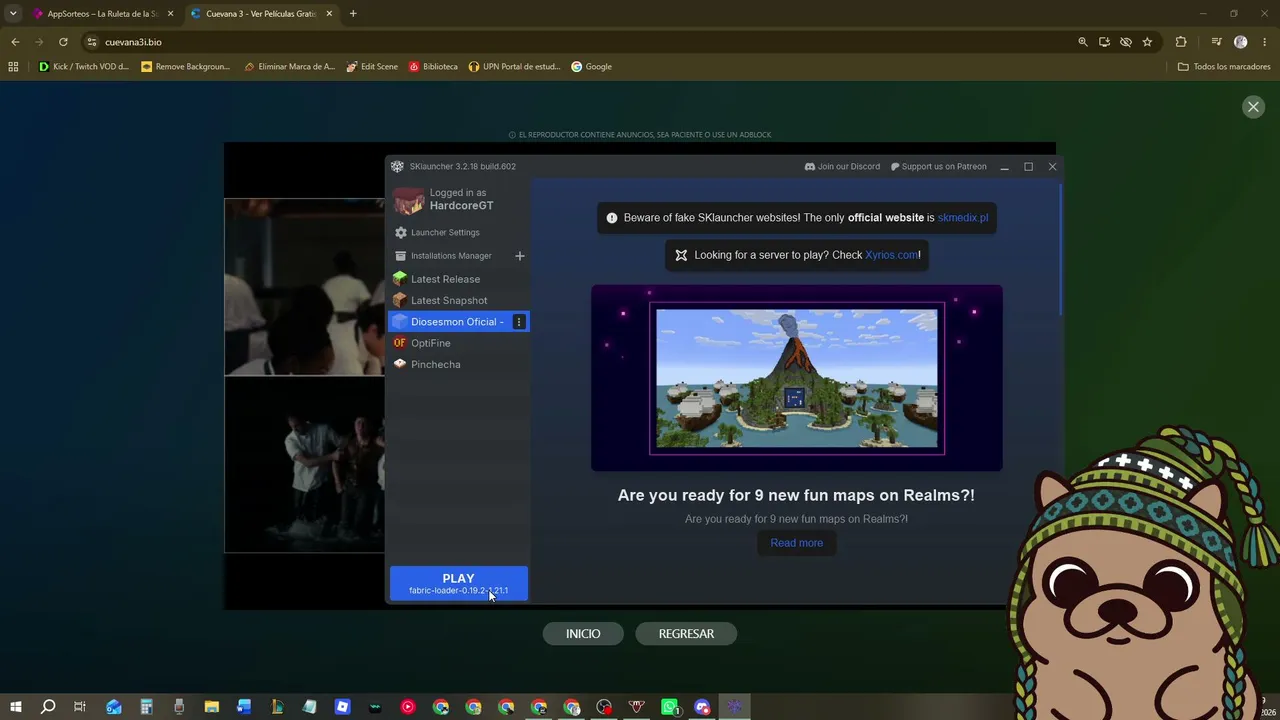The height and width of the screenshot is (720, 1280).
Task: Go back to previous page in Chrome
Action: pos(15,42)
